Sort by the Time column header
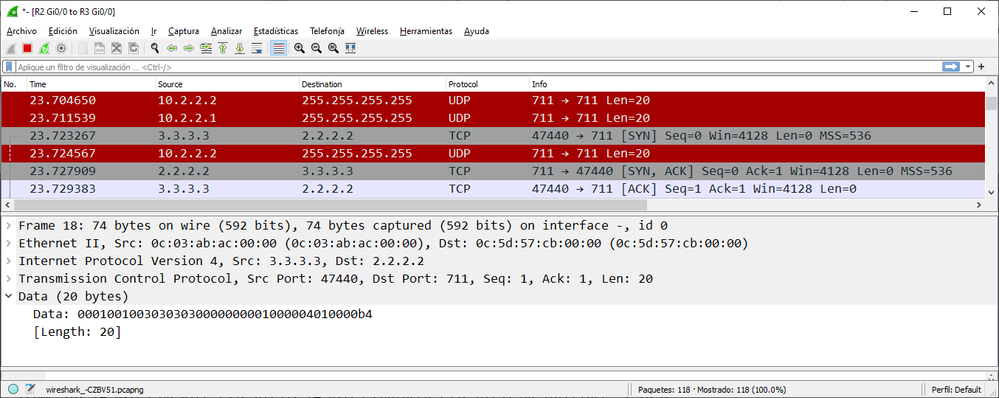Image resolution: width=999 pixels, height=398 pixels. [92, 84]
